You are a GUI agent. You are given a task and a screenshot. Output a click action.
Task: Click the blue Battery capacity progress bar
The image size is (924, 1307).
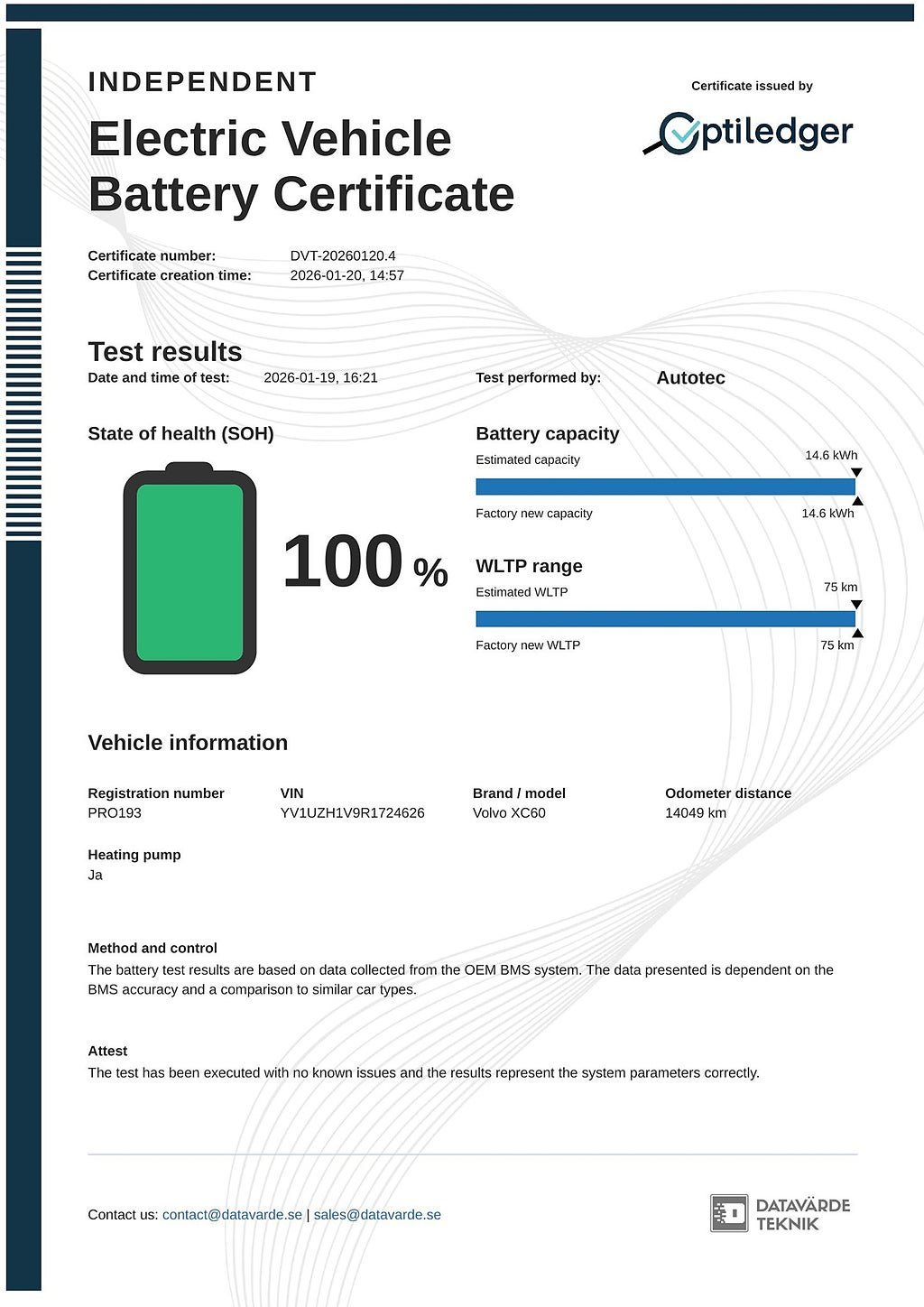point(665,487)
